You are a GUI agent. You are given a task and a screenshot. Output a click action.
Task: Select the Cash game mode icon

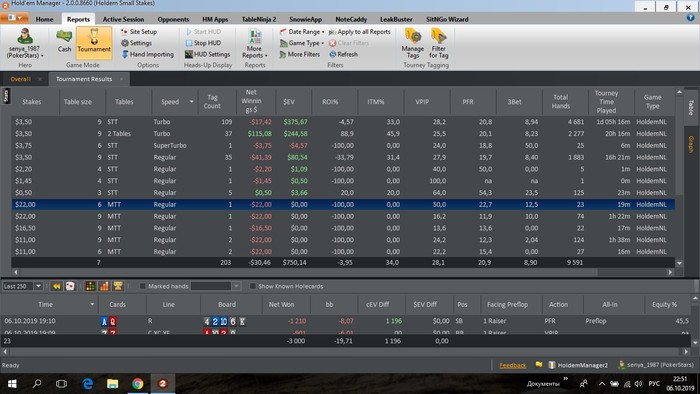pyautogui.click(x=64, y=41)
